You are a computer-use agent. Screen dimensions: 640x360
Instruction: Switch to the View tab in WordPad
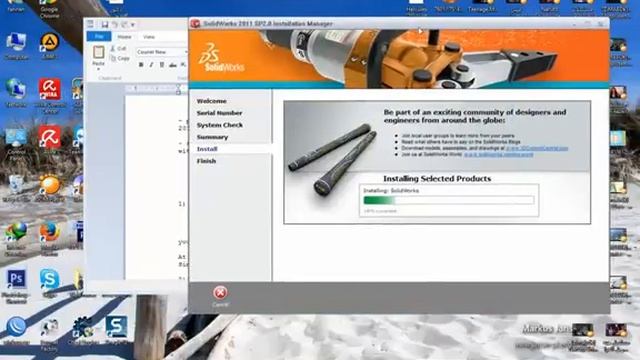149,37
